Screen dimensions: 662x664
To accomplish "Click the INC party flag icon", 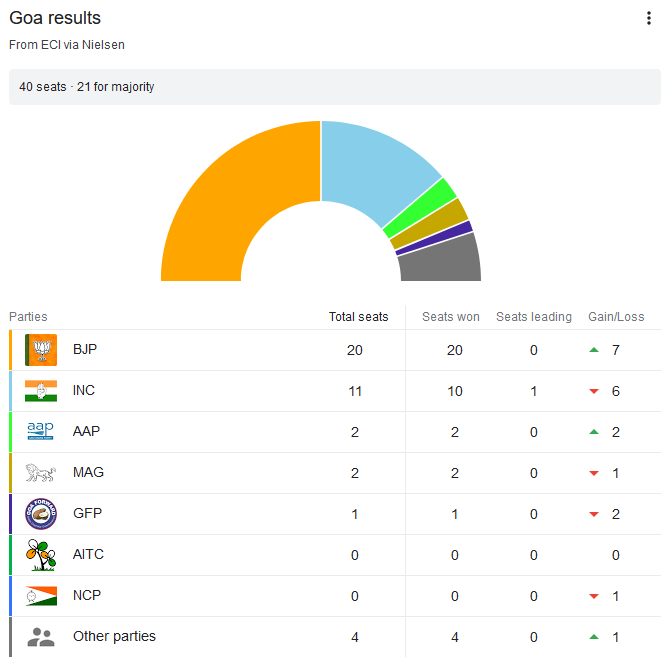I will [41, 391].
